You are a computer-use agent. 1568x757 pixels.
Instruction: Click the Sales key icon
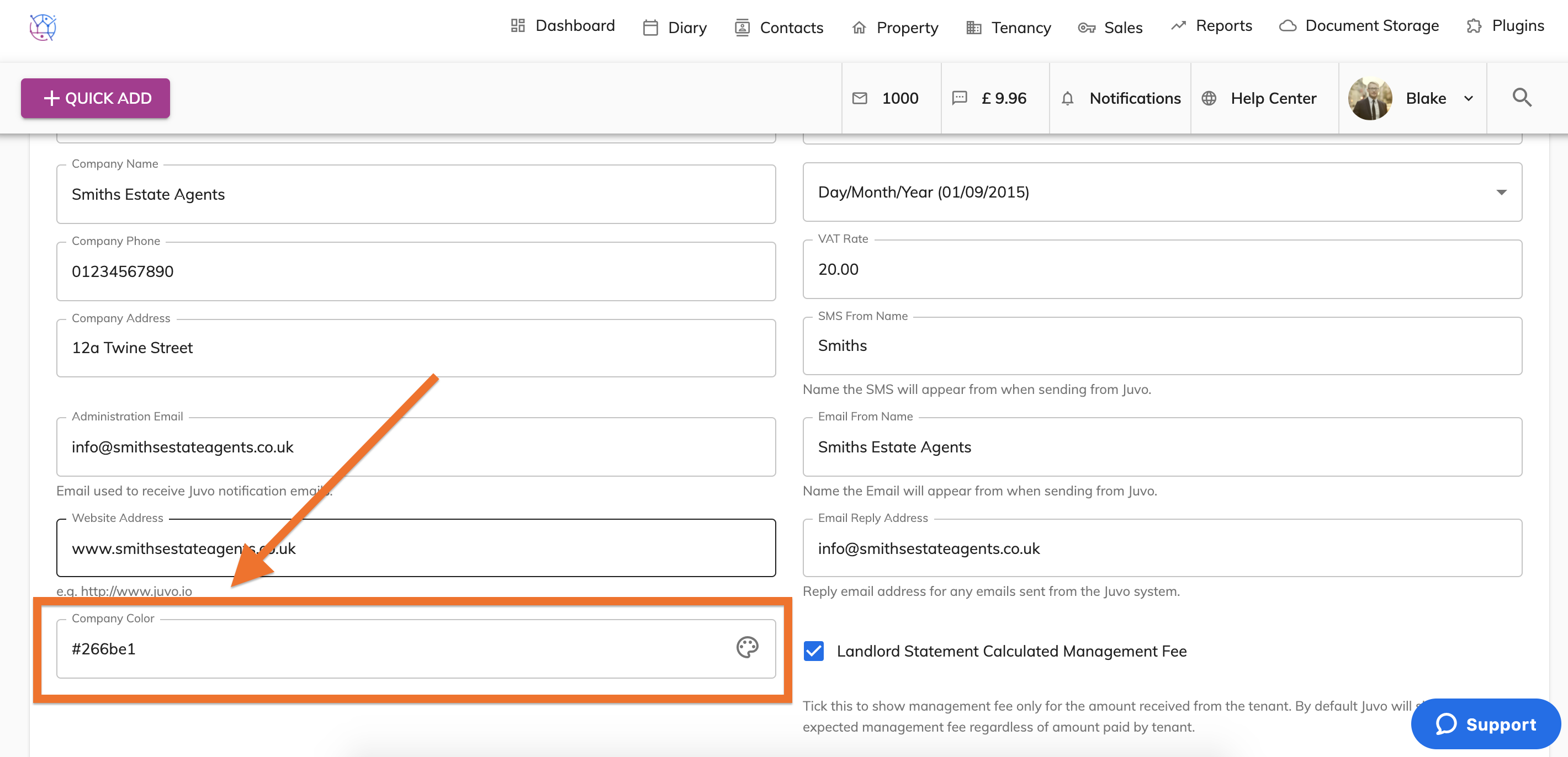pos(1087,28)
